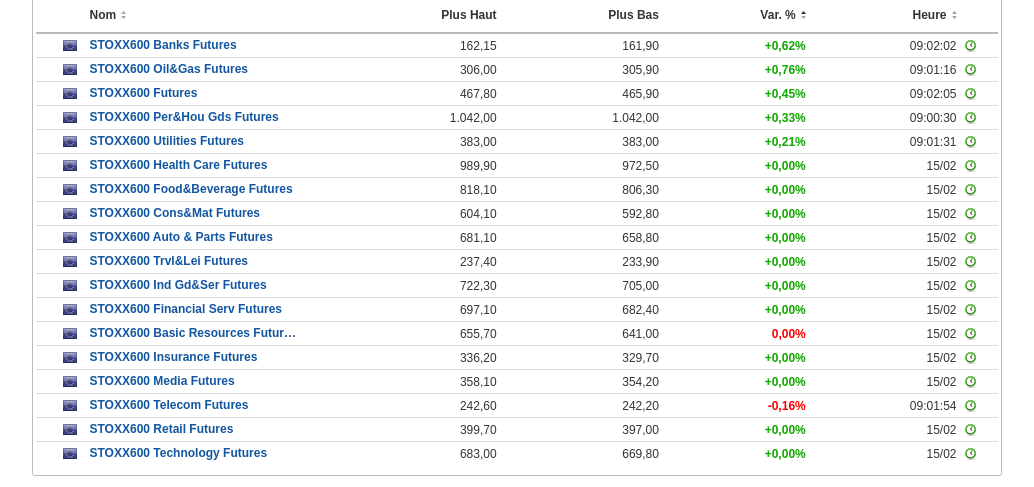This screenshot has height=487, width=1034.
Task: Click the EU flag icon next to STOXX600 Futures
Action: (70, 94)
